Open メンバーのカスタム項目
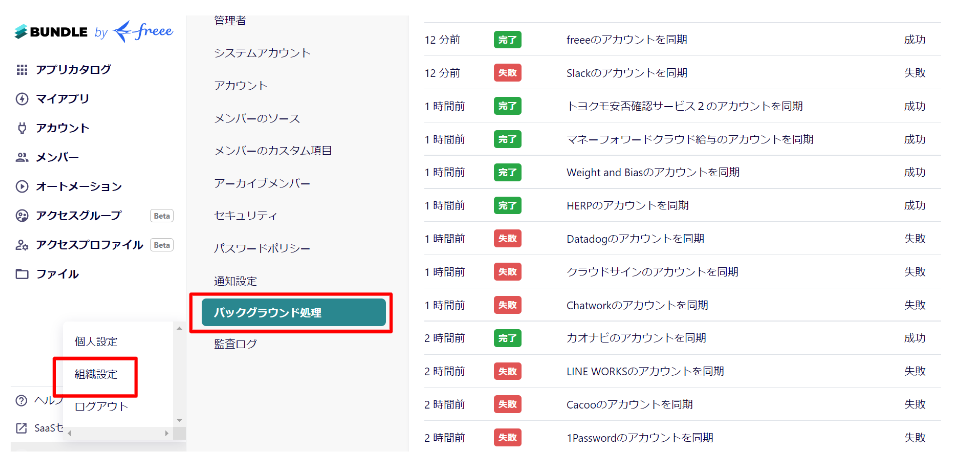The width and height of the screenshot is (963, 469). click(273, 150)
